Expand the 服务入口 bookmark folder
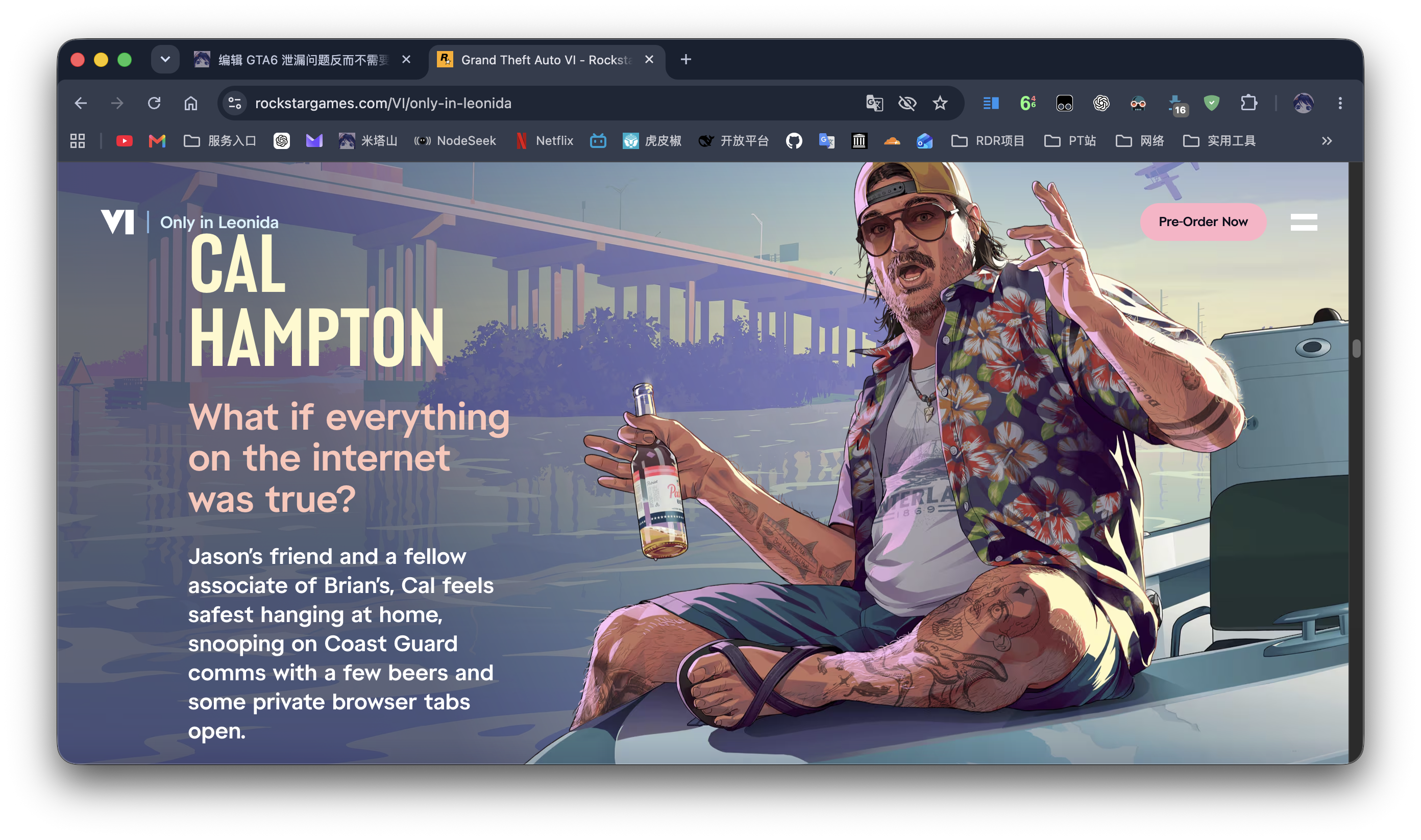 219,141
